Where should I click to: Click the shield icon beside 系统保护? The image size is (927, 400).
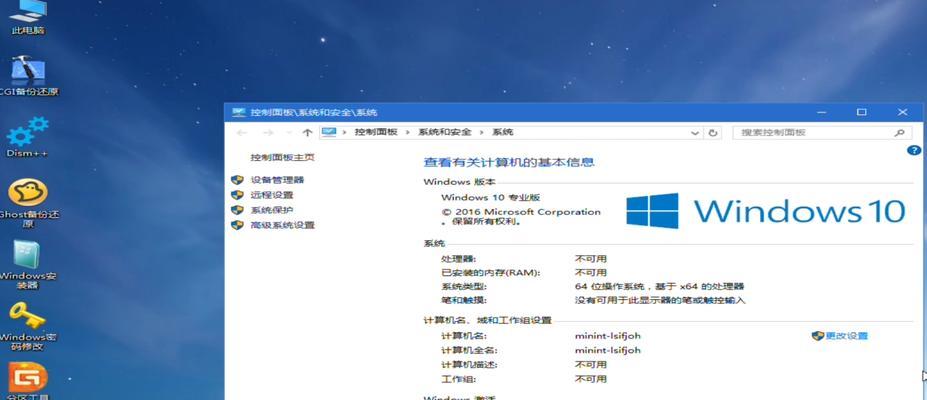pyautogui.click(x=237, y=210)
